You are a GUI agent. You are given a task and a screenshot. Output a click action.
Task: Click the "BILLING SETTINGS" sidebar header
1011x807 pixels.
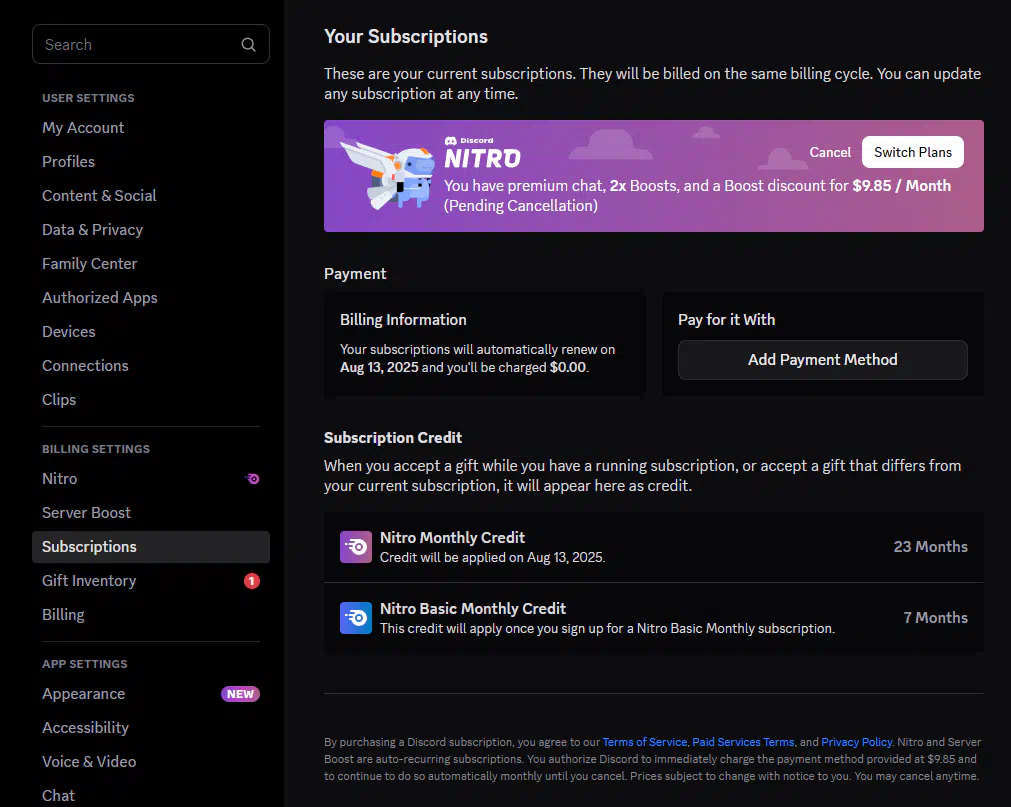coord(96,449)
